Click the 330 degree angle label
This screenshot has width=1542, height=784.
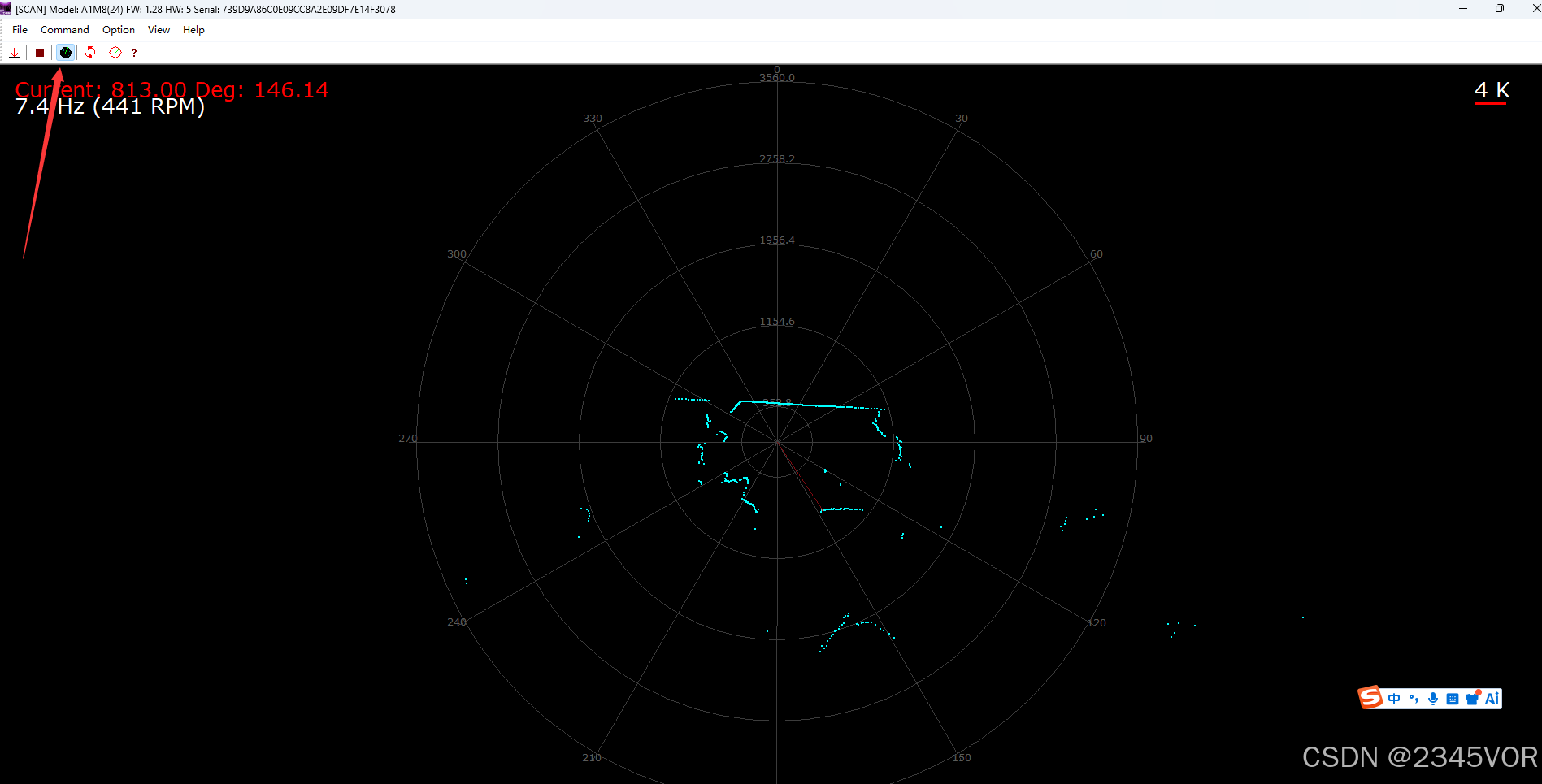(593, 119)
